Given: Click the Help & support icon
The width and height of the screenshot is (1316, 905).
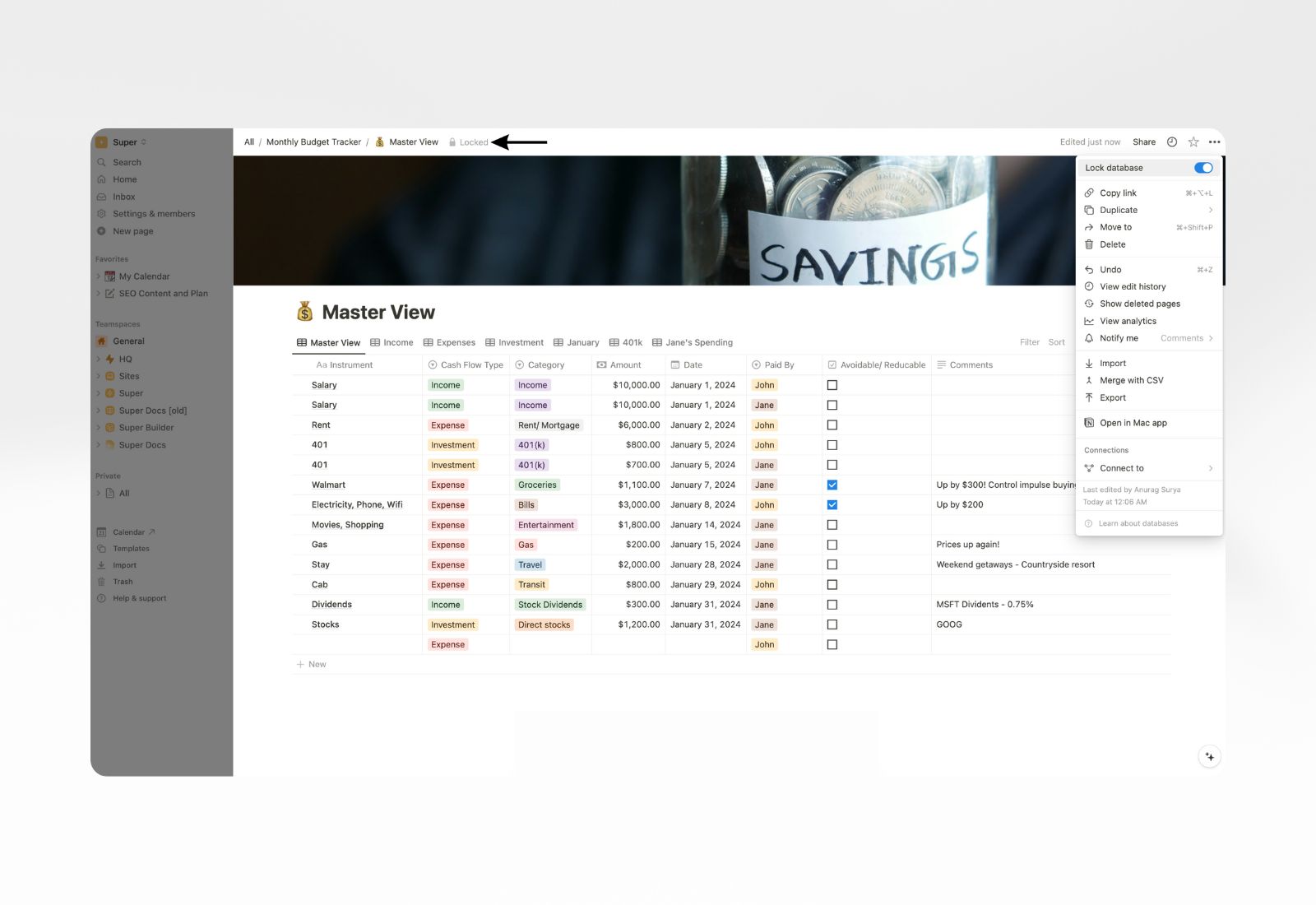Looking at the screenshot, I should (101, 598).
